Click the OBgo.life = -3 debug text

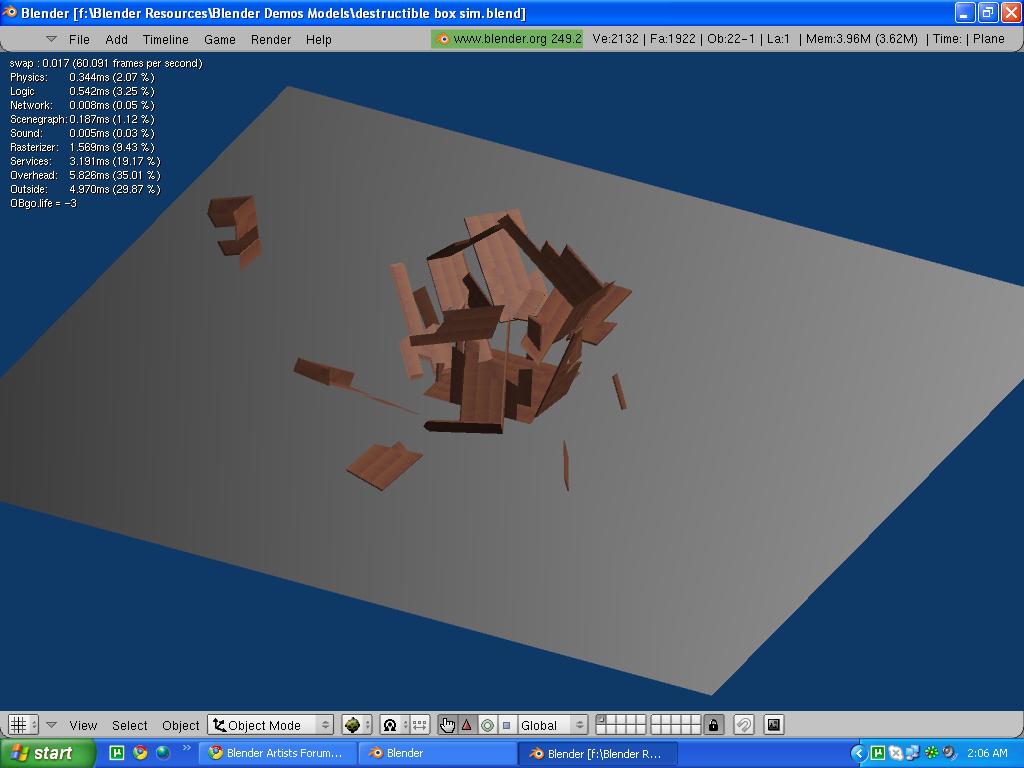[x=43, y=203]
